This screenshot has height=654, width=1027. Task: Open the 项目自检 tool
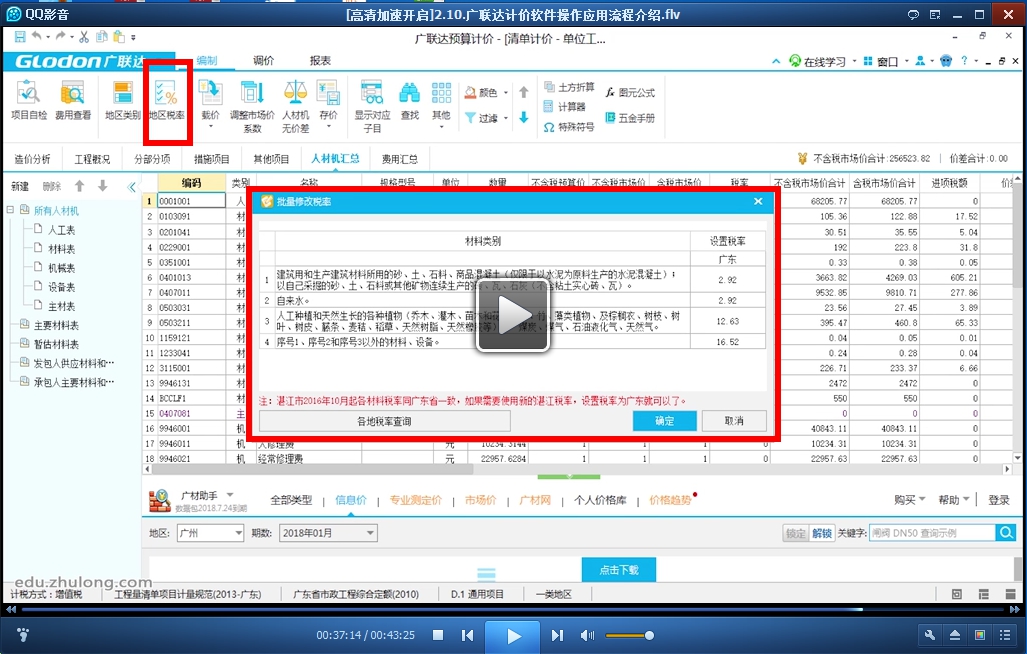[28, 100]
